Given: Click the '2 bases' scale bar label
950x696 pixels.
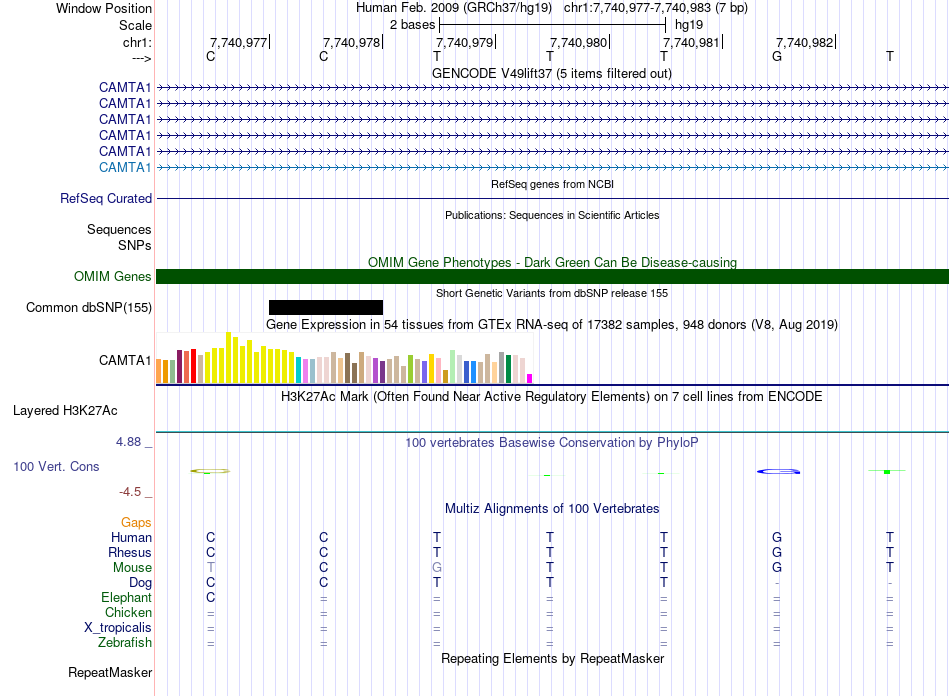Looking at the screenshot, I should (412, 25).
